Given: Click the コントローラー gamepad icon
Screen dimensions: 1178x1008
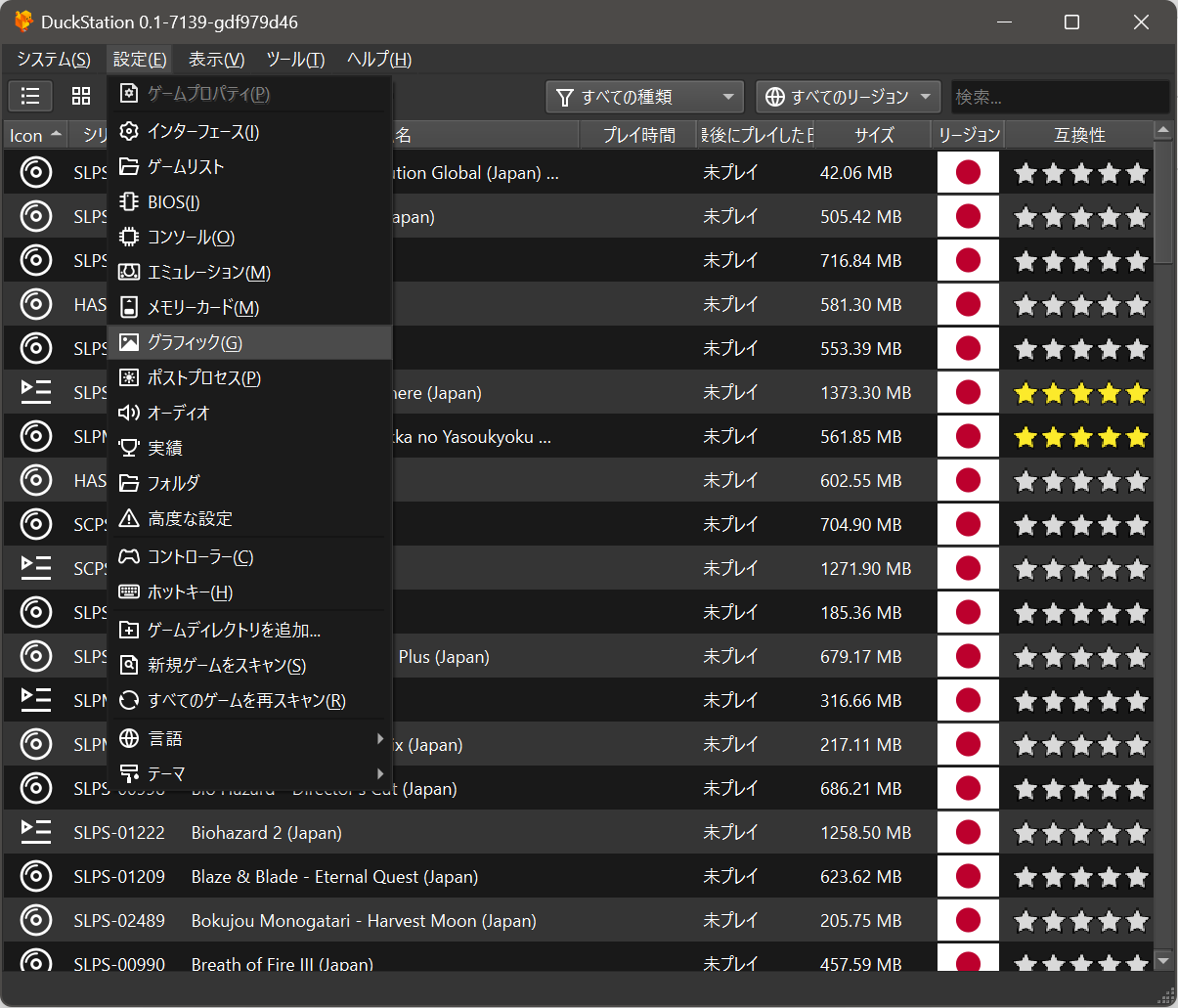Looking at the screenshot, I should pos(129,556).
